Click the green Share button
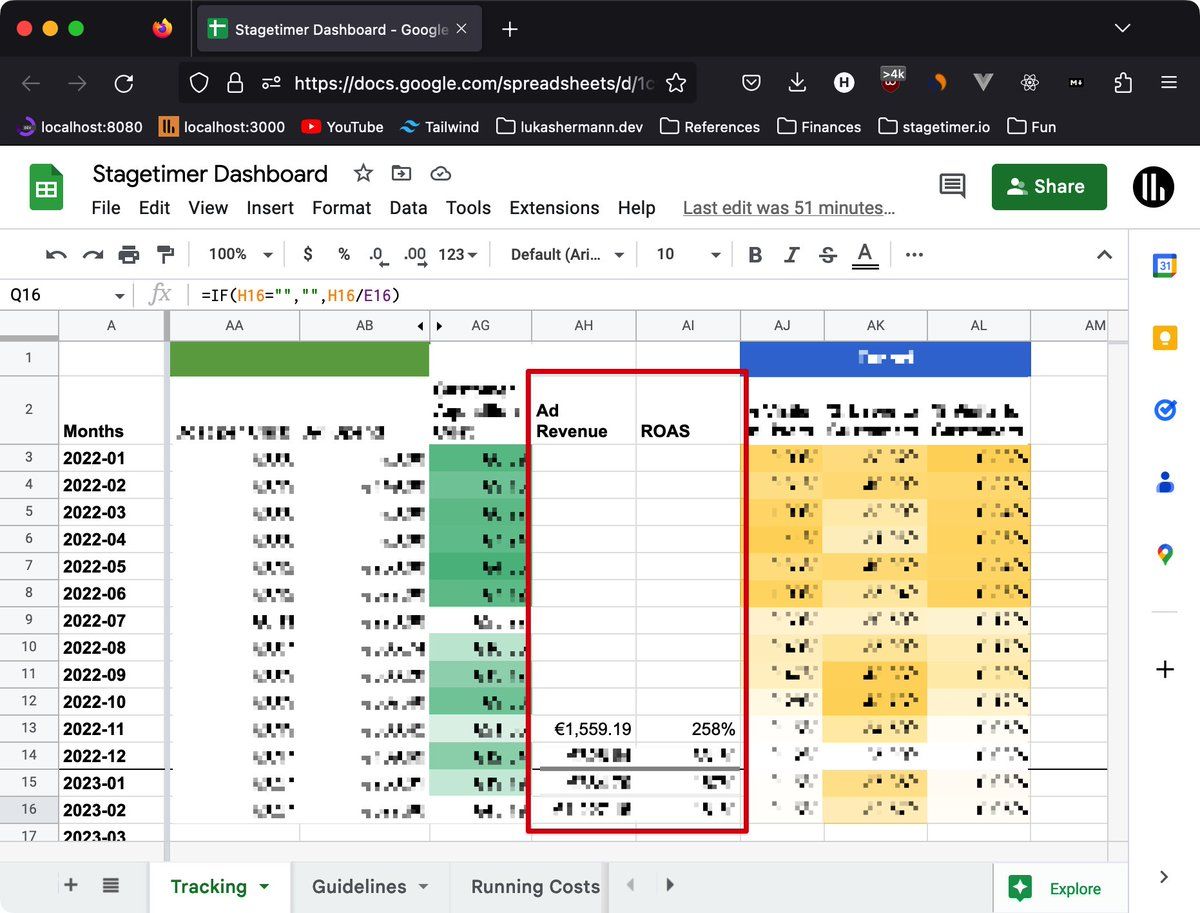 1048,187
